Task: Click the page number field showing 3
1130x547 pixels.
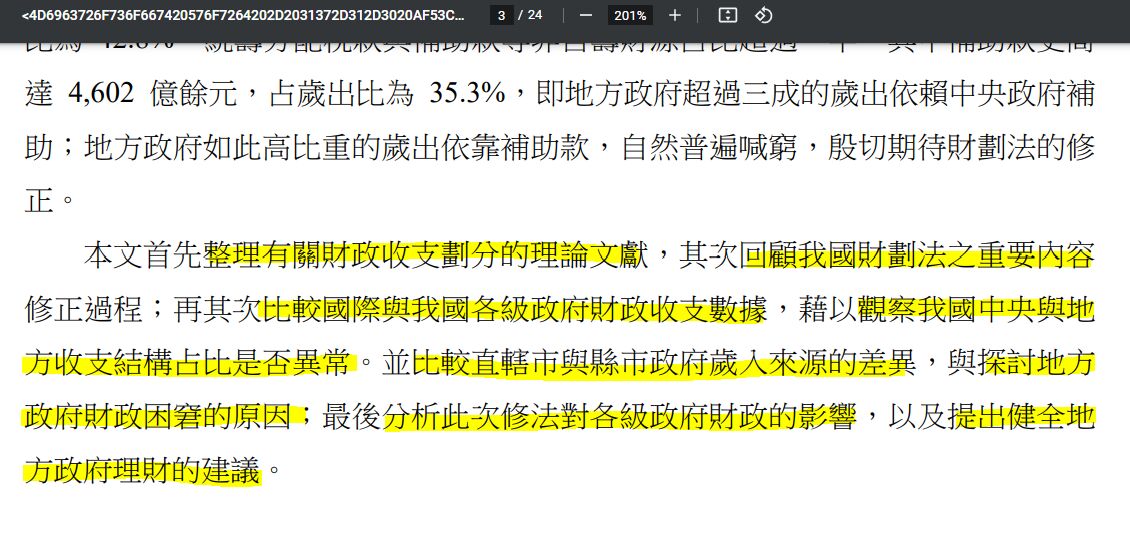Action: point(502,15)
